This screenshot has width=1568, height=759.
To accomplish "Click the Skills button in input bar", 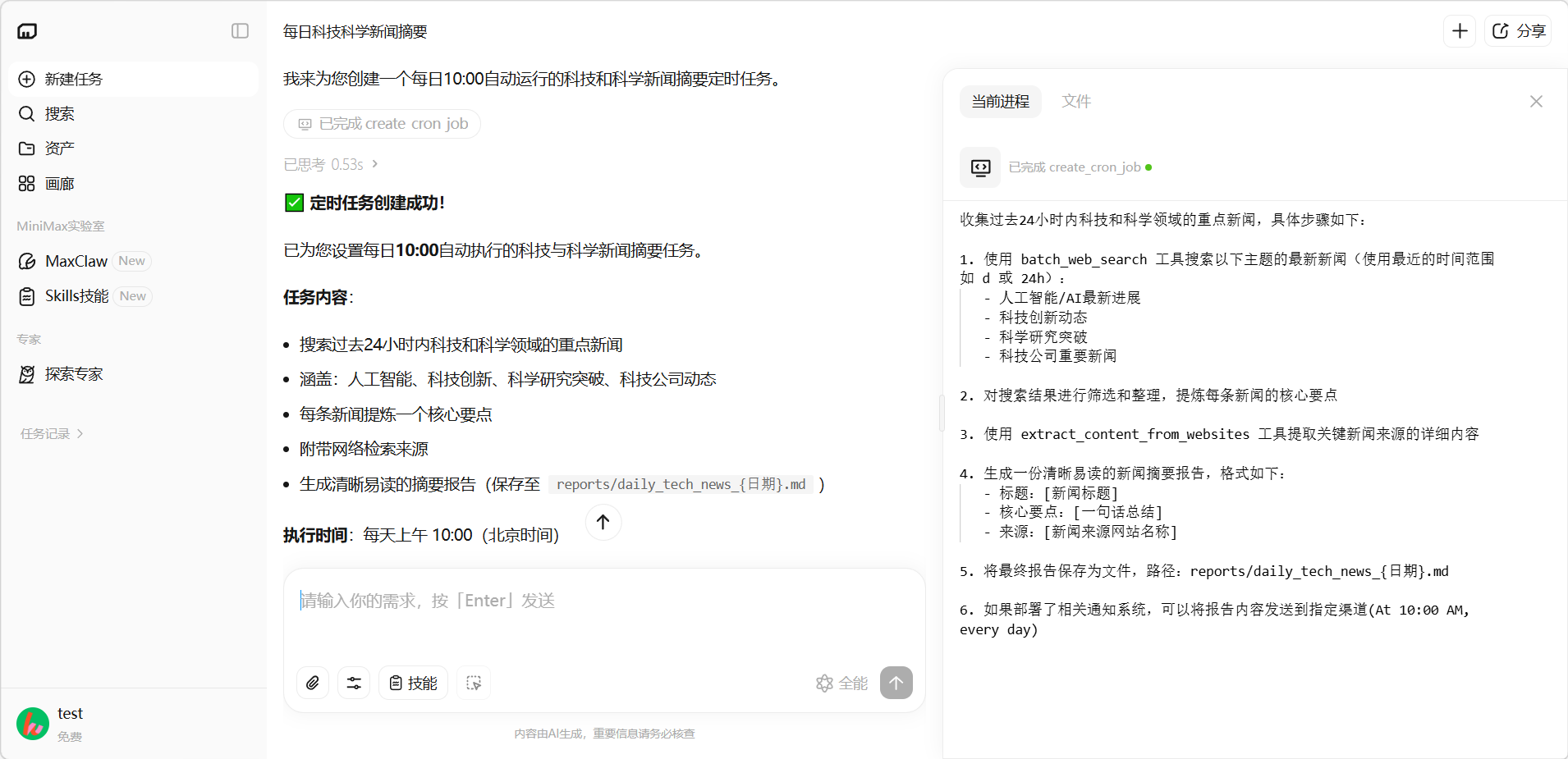I will [413, 683].
